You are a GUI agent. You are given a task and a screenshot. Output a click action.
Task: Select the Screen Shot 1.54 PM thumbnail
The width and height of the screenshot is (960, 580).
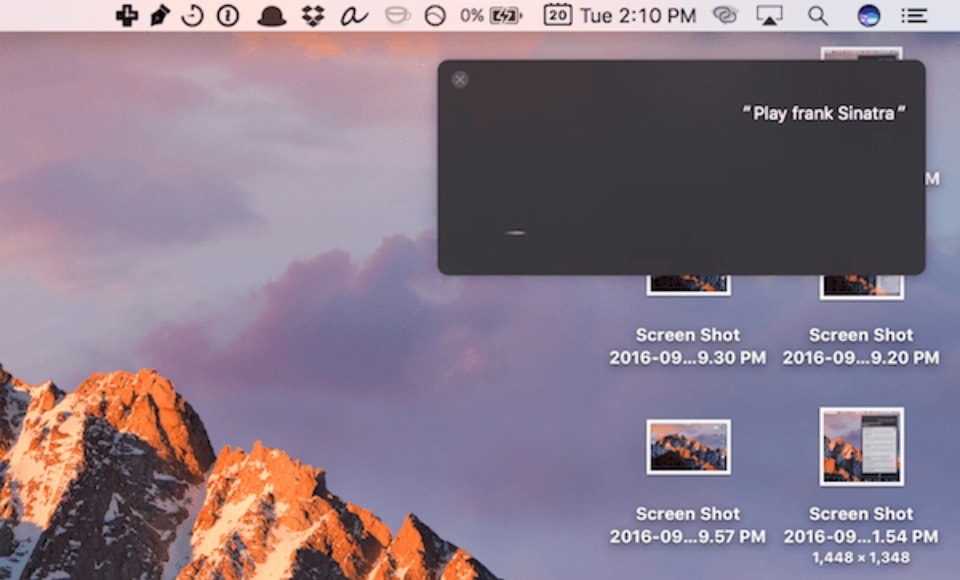tap(861, 446)
